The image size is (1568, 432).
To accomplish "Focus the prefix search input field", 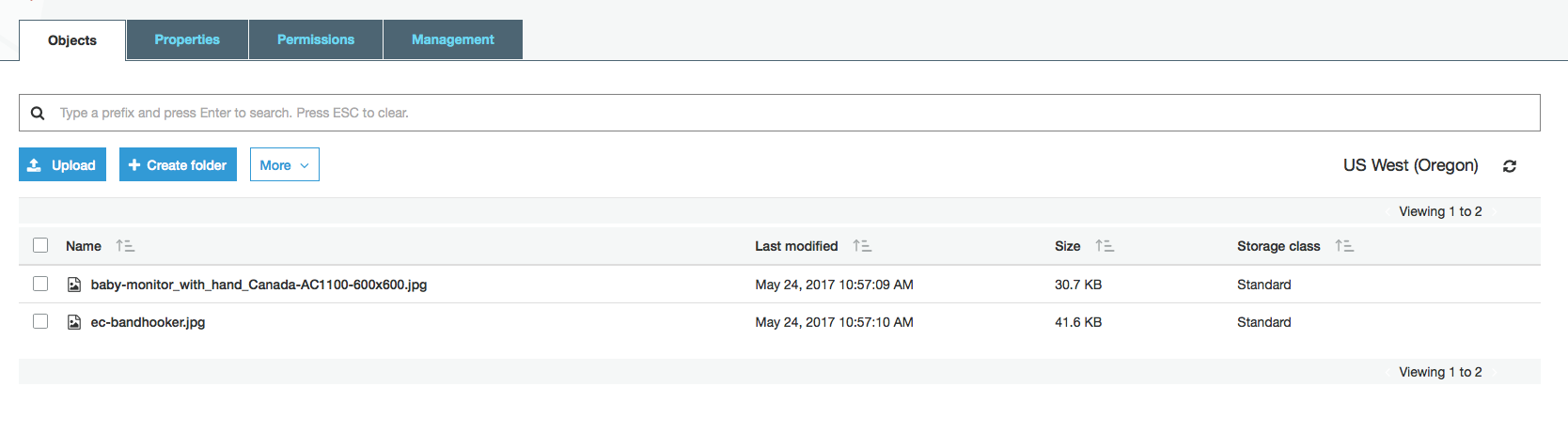I will (790, 113).
